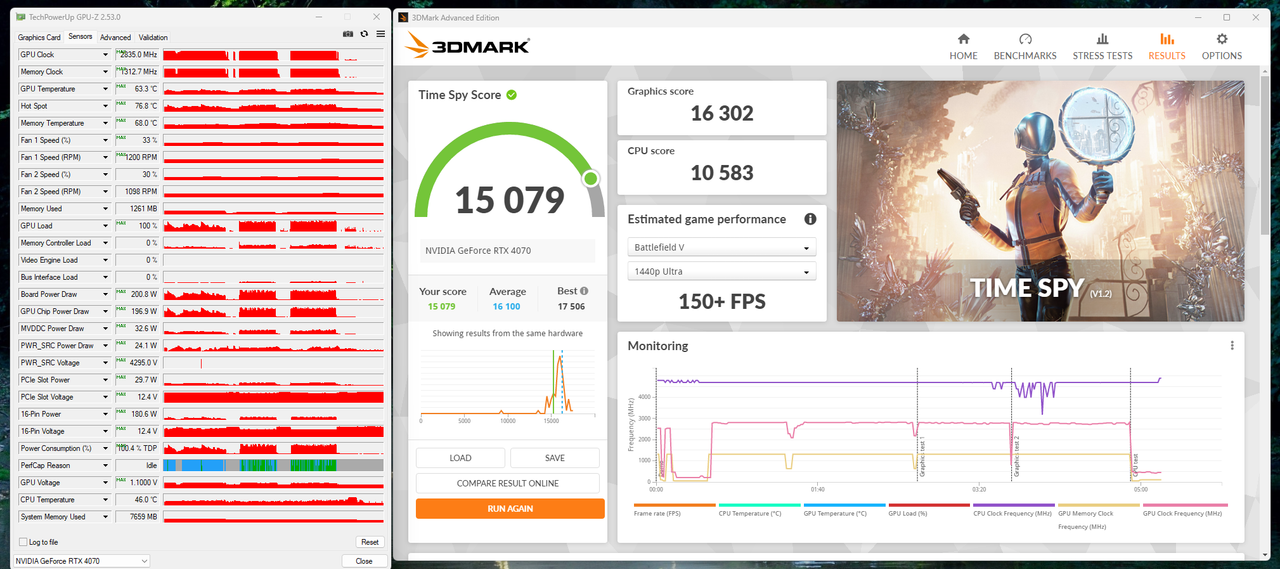
Task: Click the GPU Clock sensor graph
Action: 273,55
